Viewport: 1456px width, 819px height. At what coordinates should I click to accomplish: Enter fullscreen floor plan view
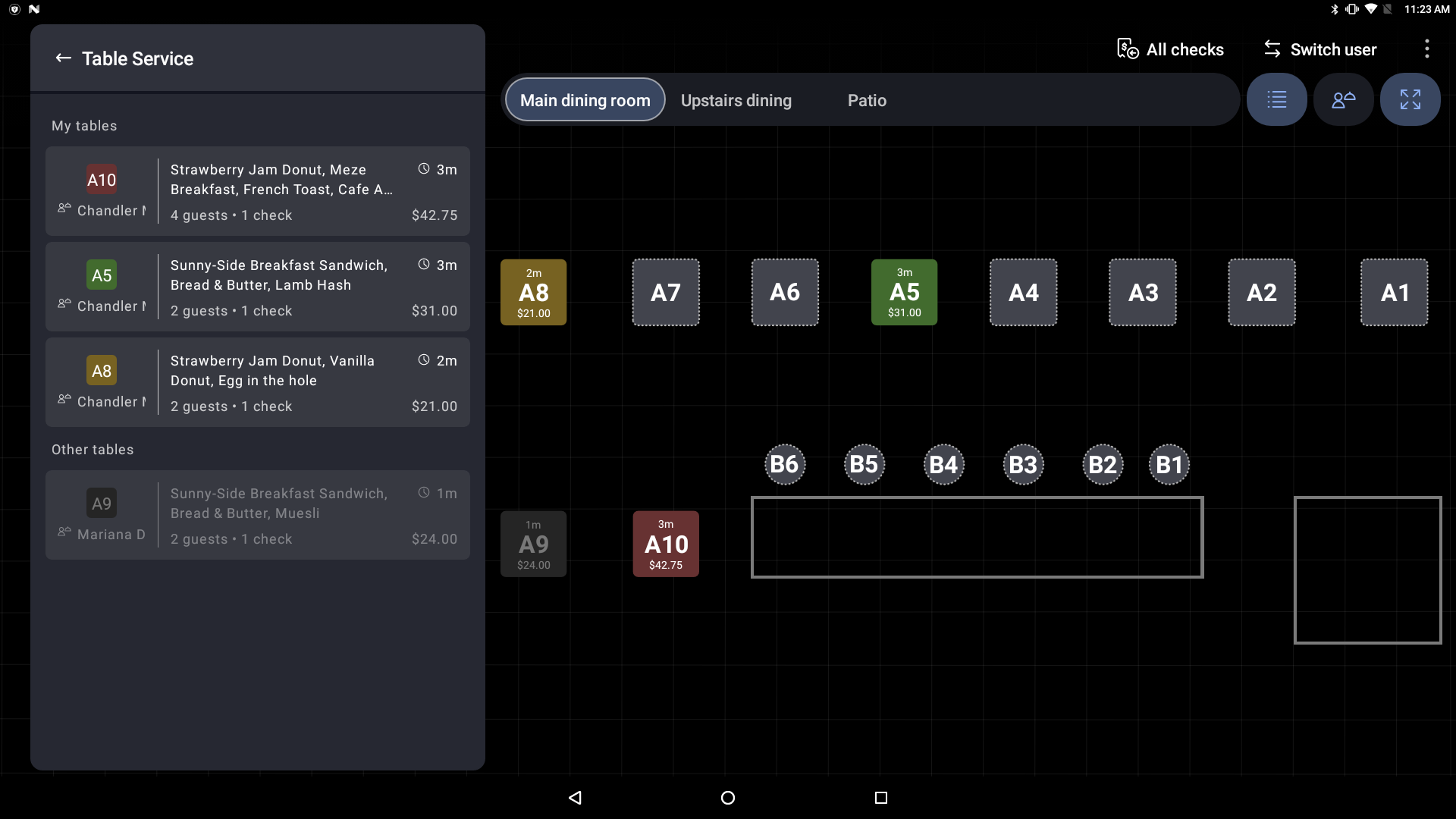coord(1410,99)
